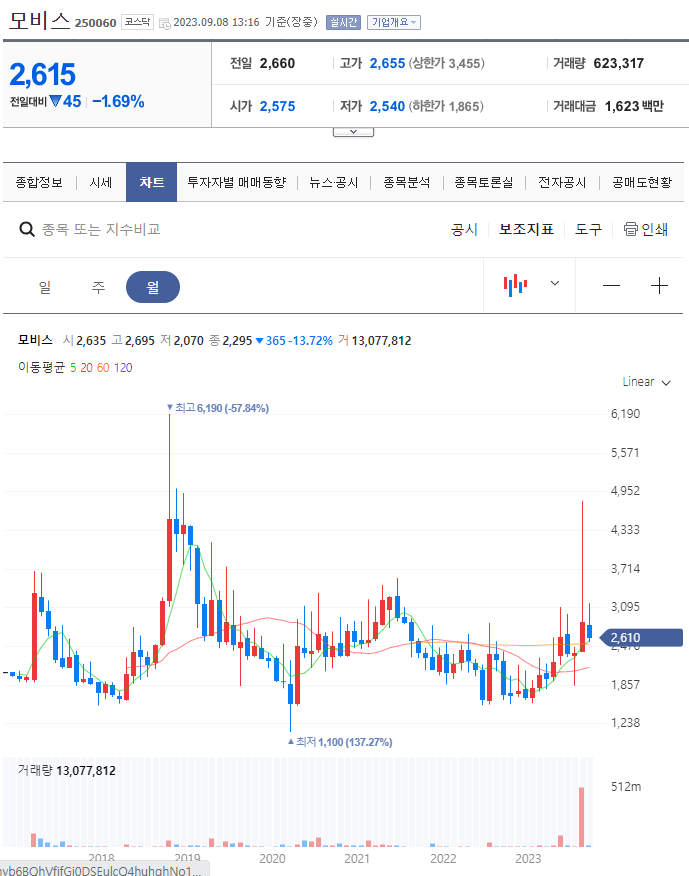Expand the quote summary panel chevron
The width and height of the screenshot is (689, 876).
353,132
